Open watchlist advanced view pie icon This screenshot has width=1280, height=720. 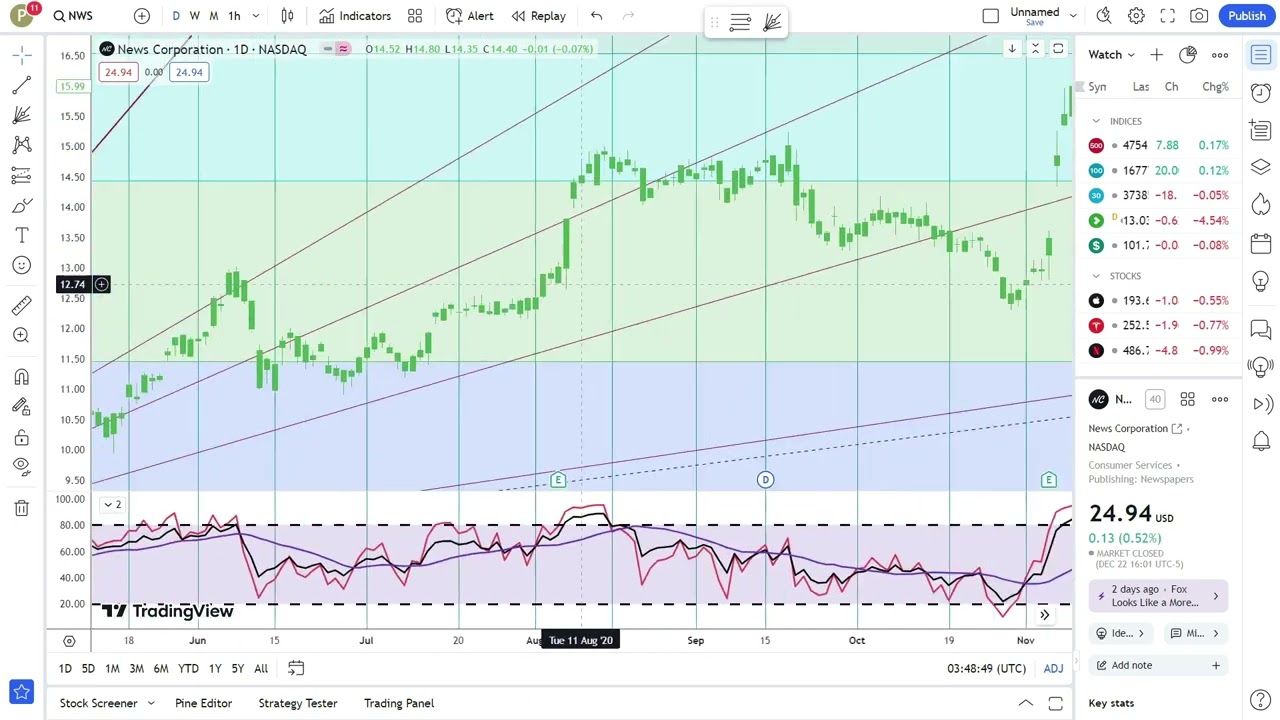tap(1188, 55)
